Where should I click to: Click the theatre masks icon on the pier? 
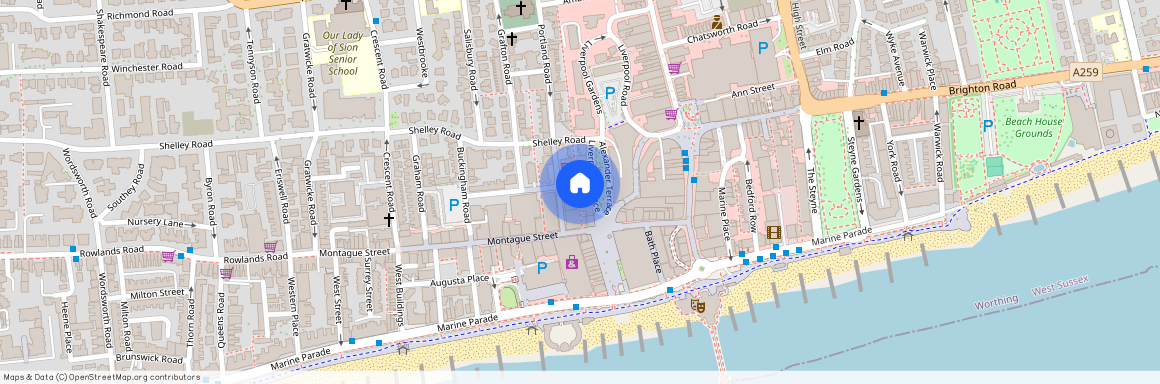[x=698, y=305]
